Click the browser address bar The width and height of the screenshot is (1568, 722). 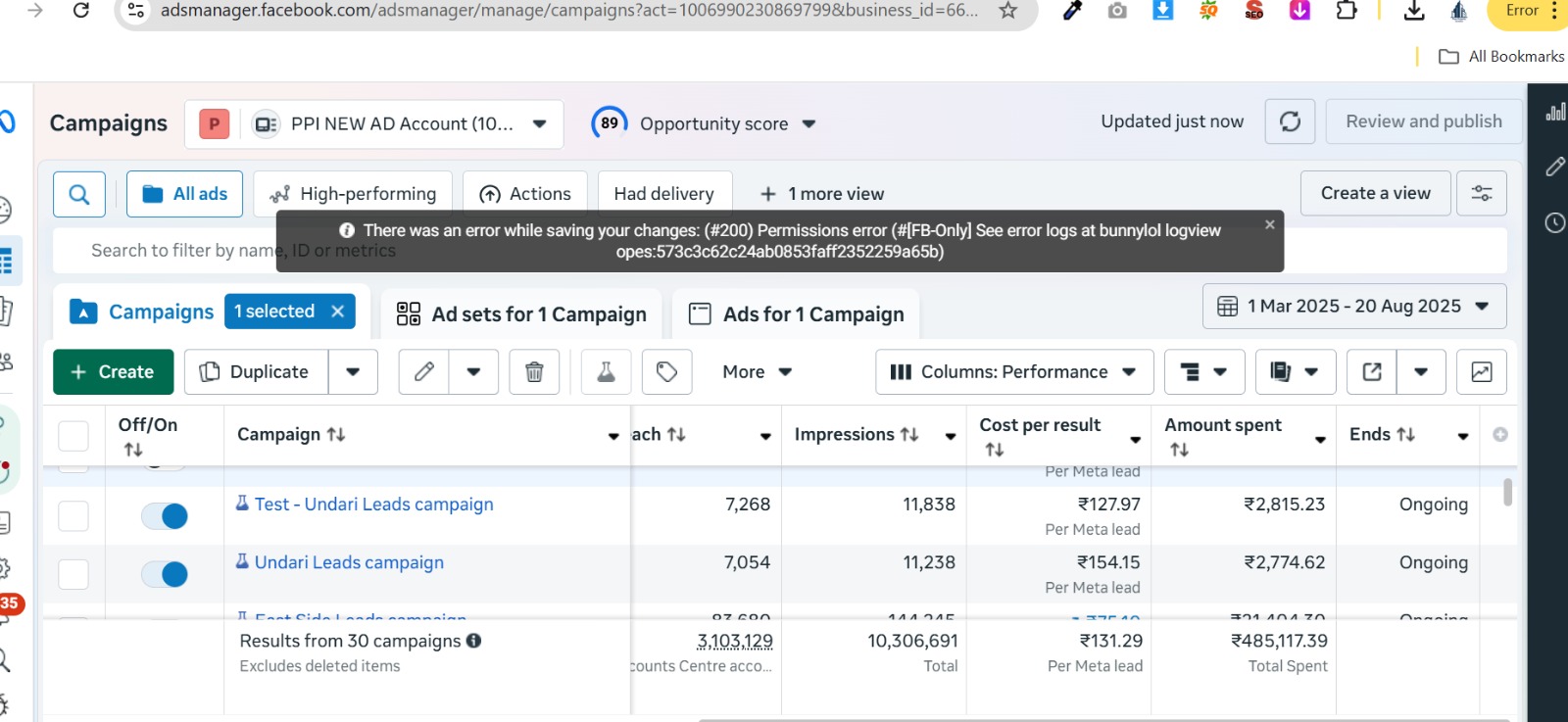tap(568, 11)
